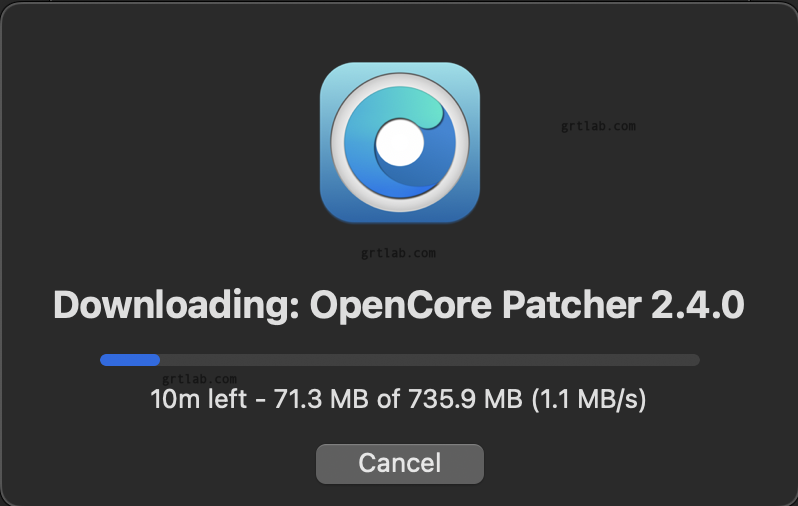The height and width of the screenshot is (506, 798).
Task: Click the white center circle of the icon
Action: tap(400, 143)
